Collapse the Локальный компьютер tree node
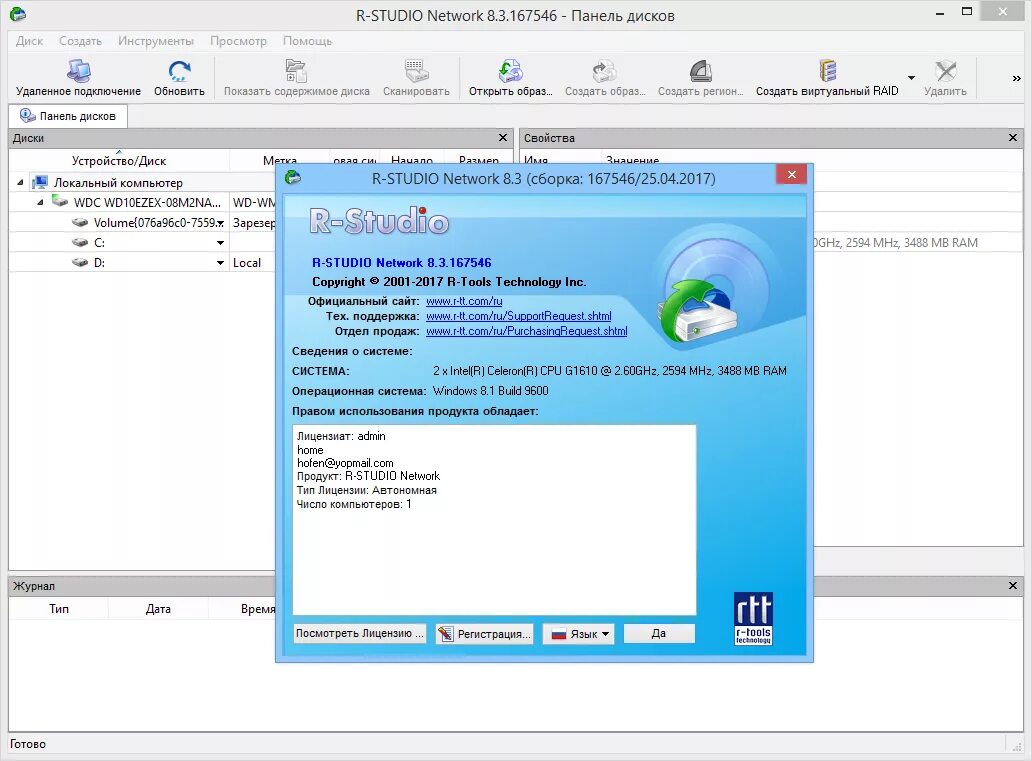This screenshot has height=761, width=1032. pyautogui.click(x=20, y=182)
